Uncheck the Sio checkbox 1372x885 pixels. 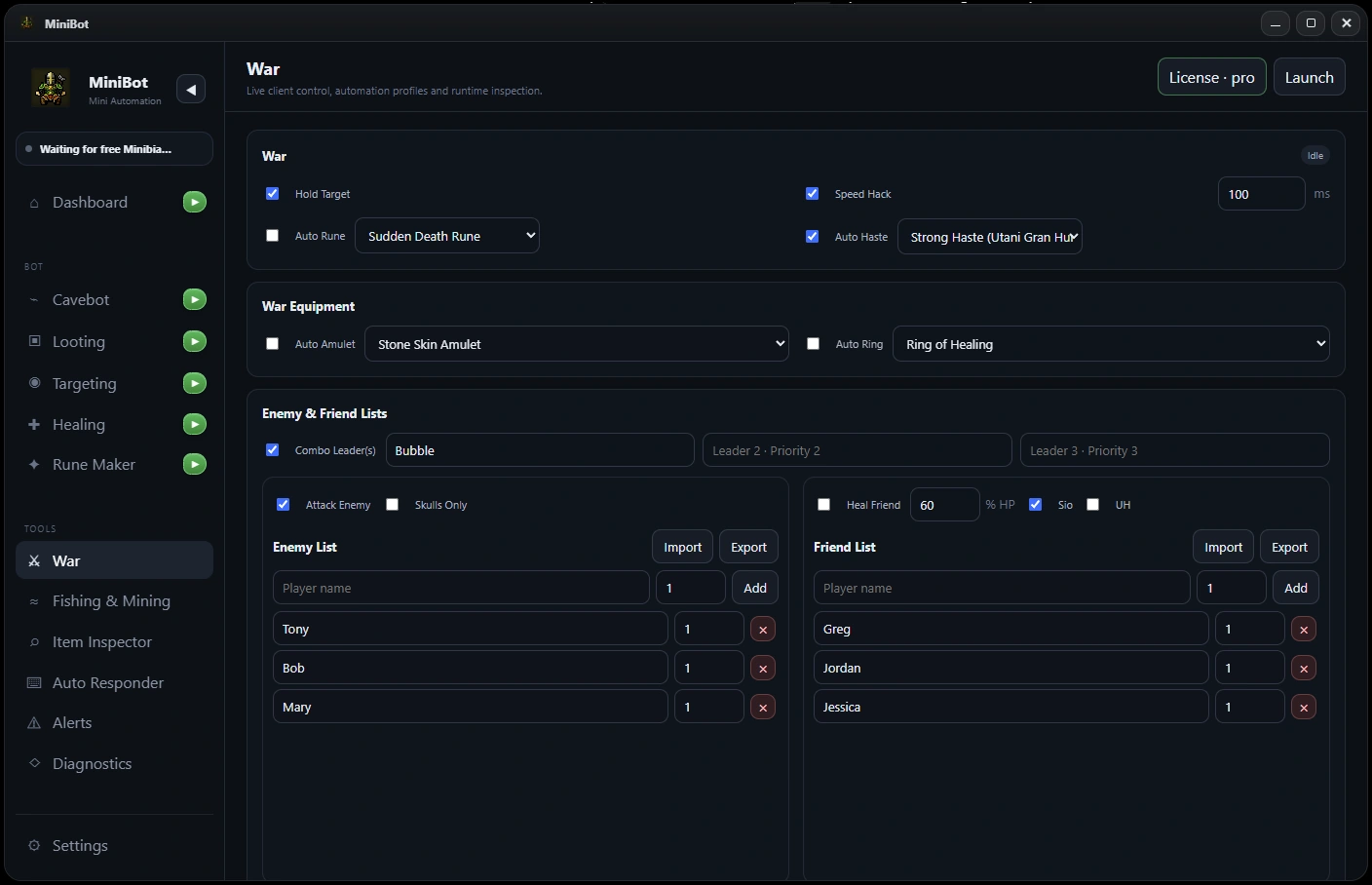[1036, 505]
